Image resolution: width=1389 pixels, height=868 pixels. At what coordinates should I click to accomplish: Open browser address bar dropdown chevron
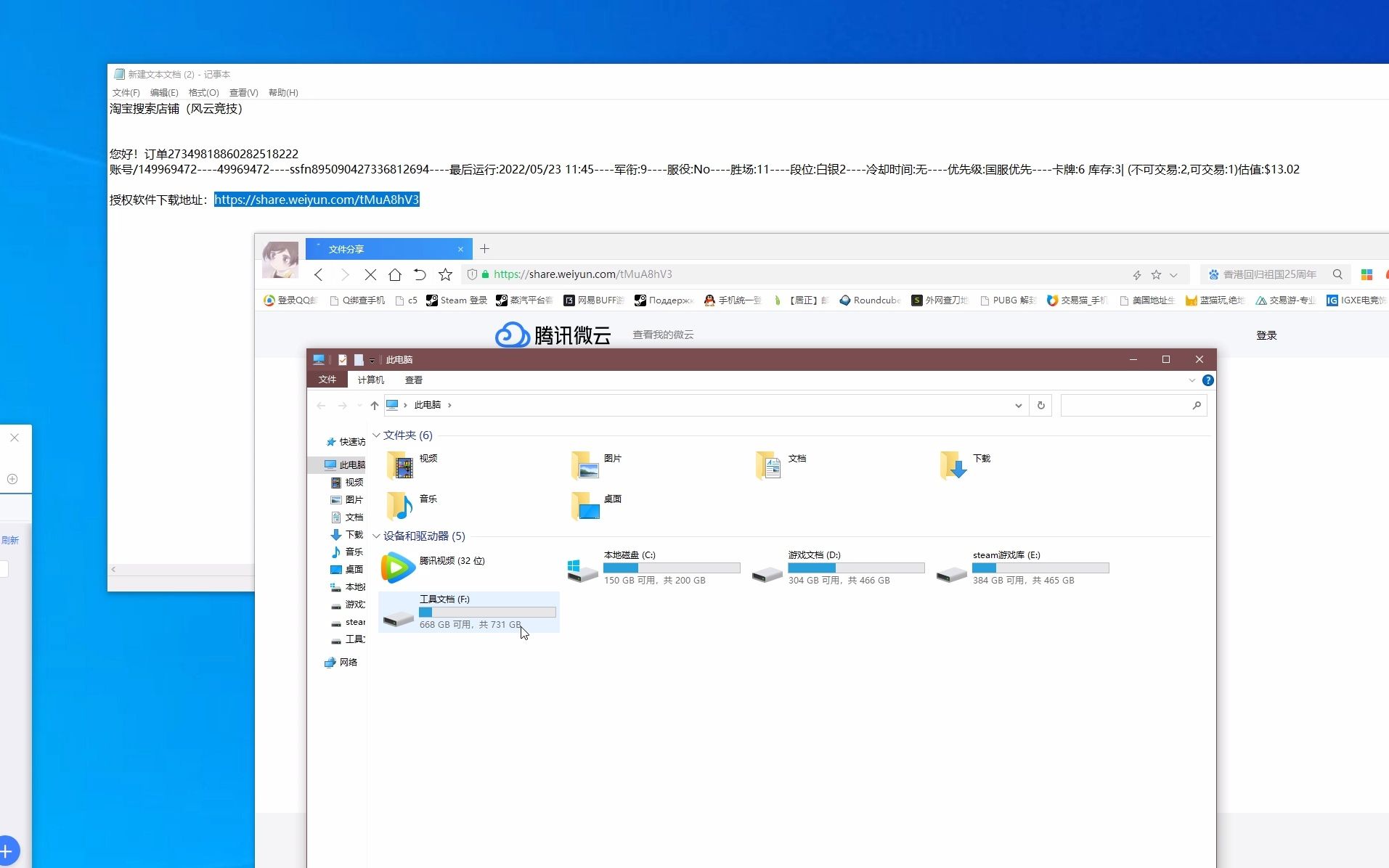pos(1173,274)
